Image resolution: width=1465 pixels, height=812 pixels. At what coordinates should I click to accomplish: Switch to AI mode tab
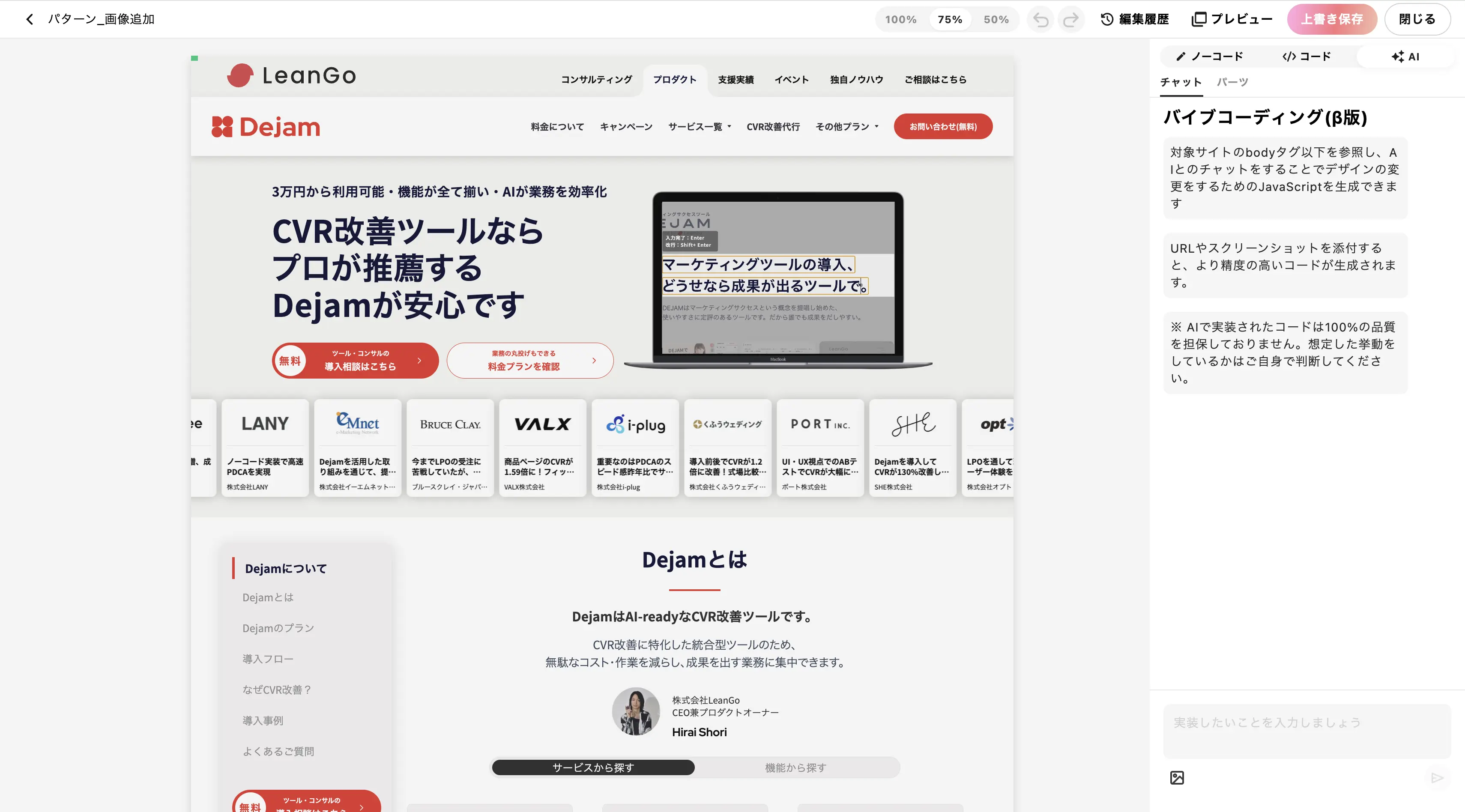point(1405,56)
